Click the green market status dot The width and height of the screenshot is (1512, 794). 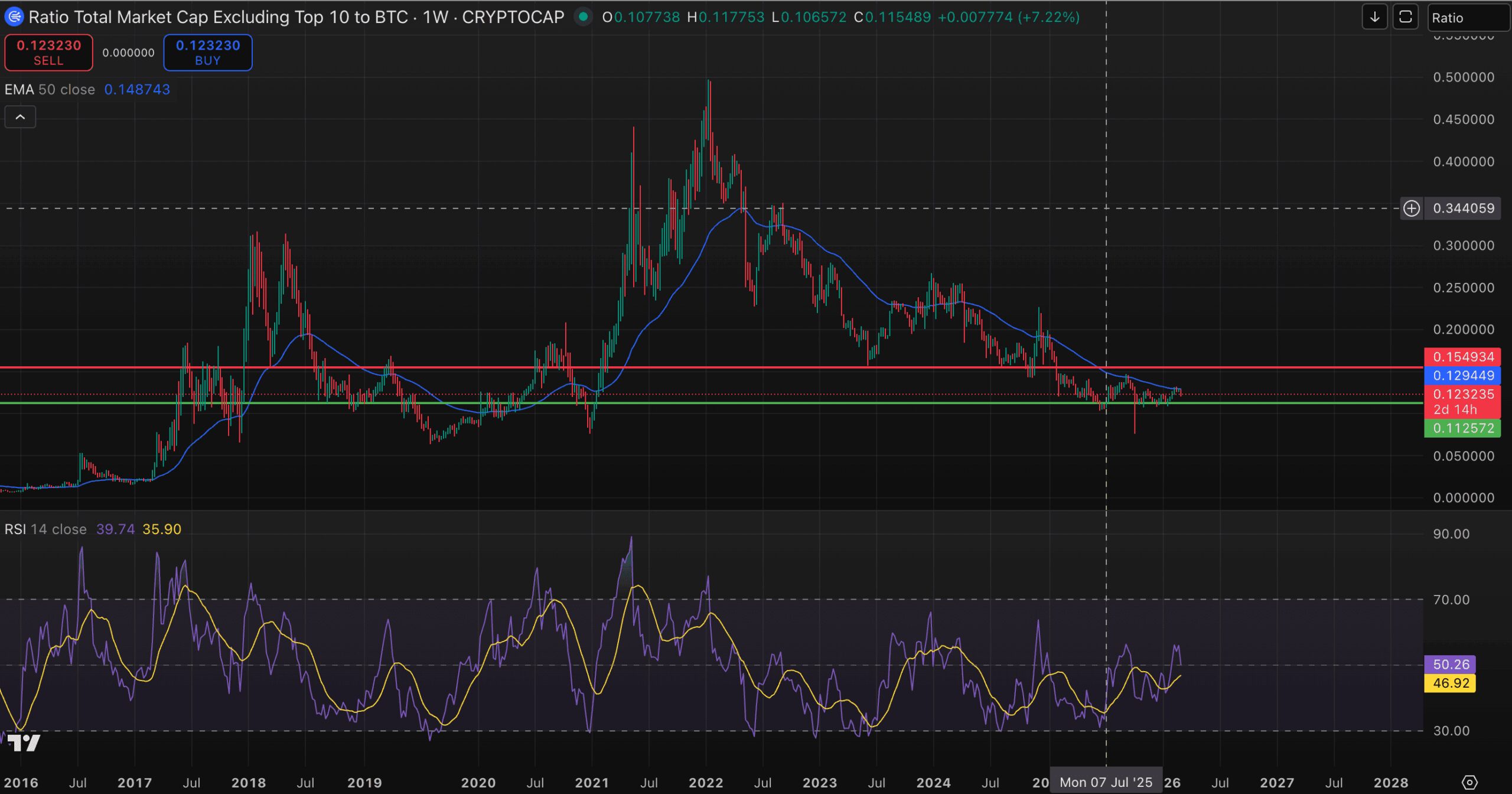point(583,17)
